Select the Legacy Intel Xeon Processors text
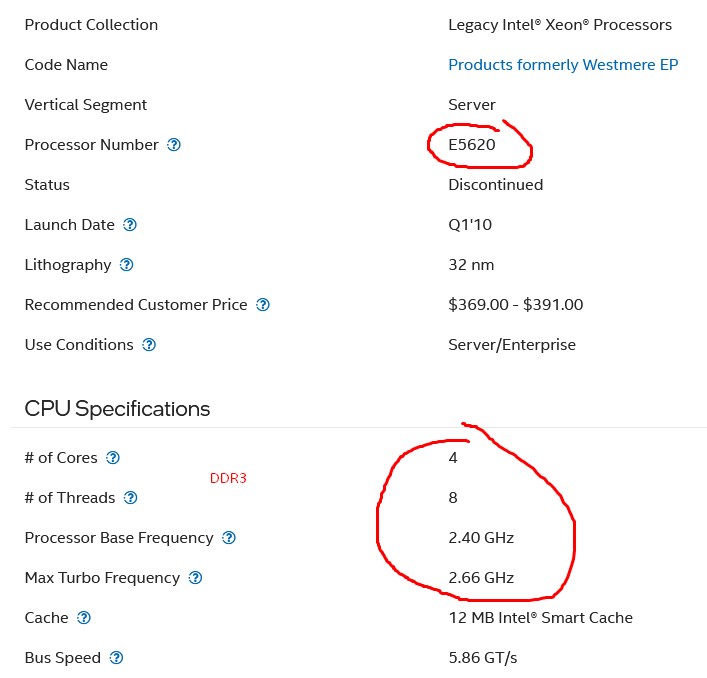The width and height of the screenshot is (707, 678). [x=560, y=25]
